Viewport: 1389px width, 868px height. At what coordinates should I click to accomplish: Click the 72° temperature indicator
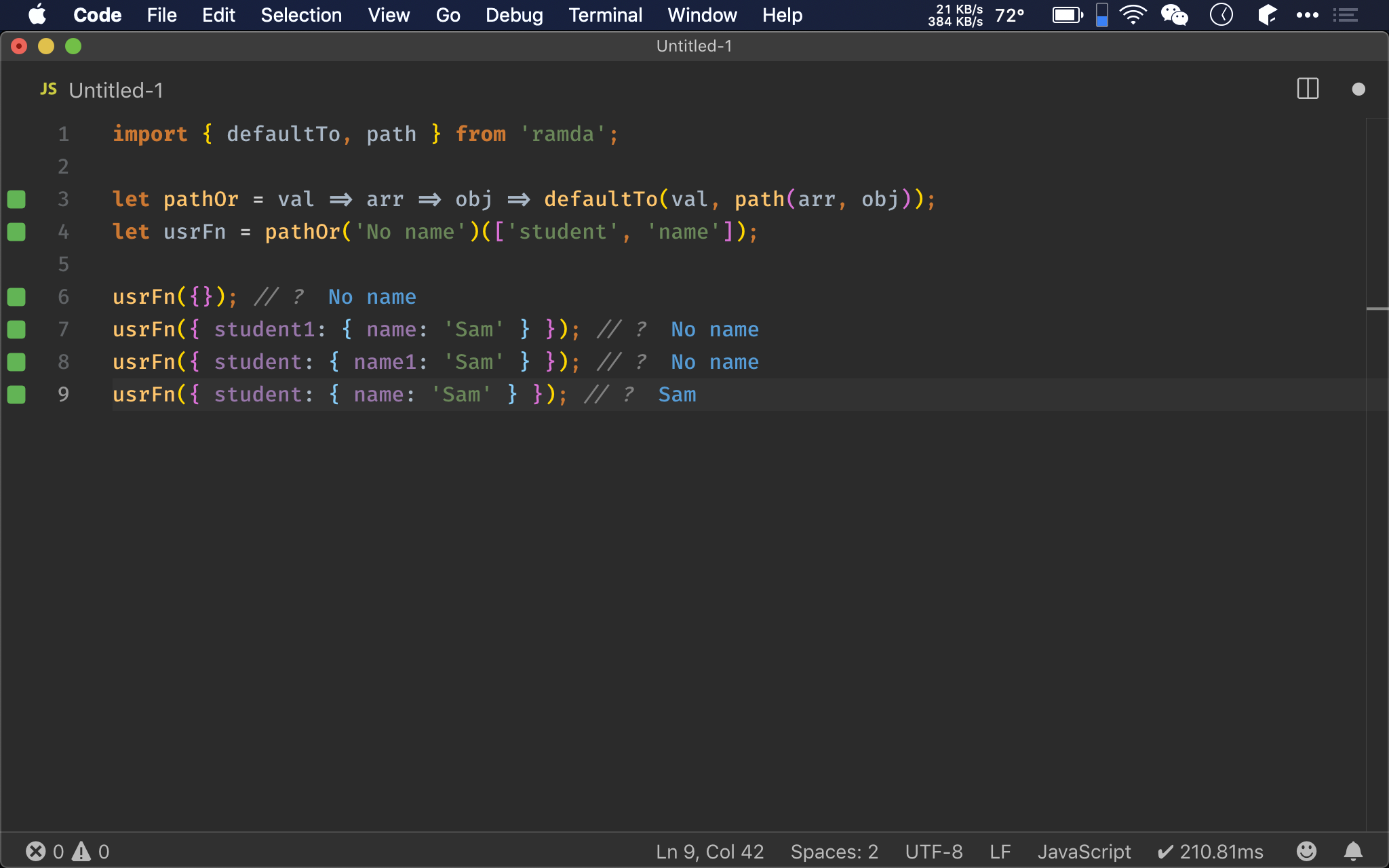(x=1010, y=15)
